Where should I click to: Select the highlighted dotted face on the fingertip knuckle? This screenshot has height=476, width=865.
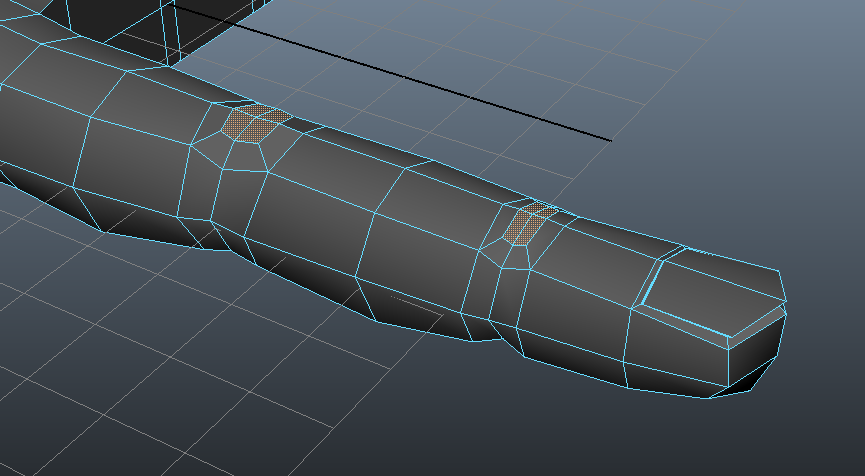click(x=525, y=224)
